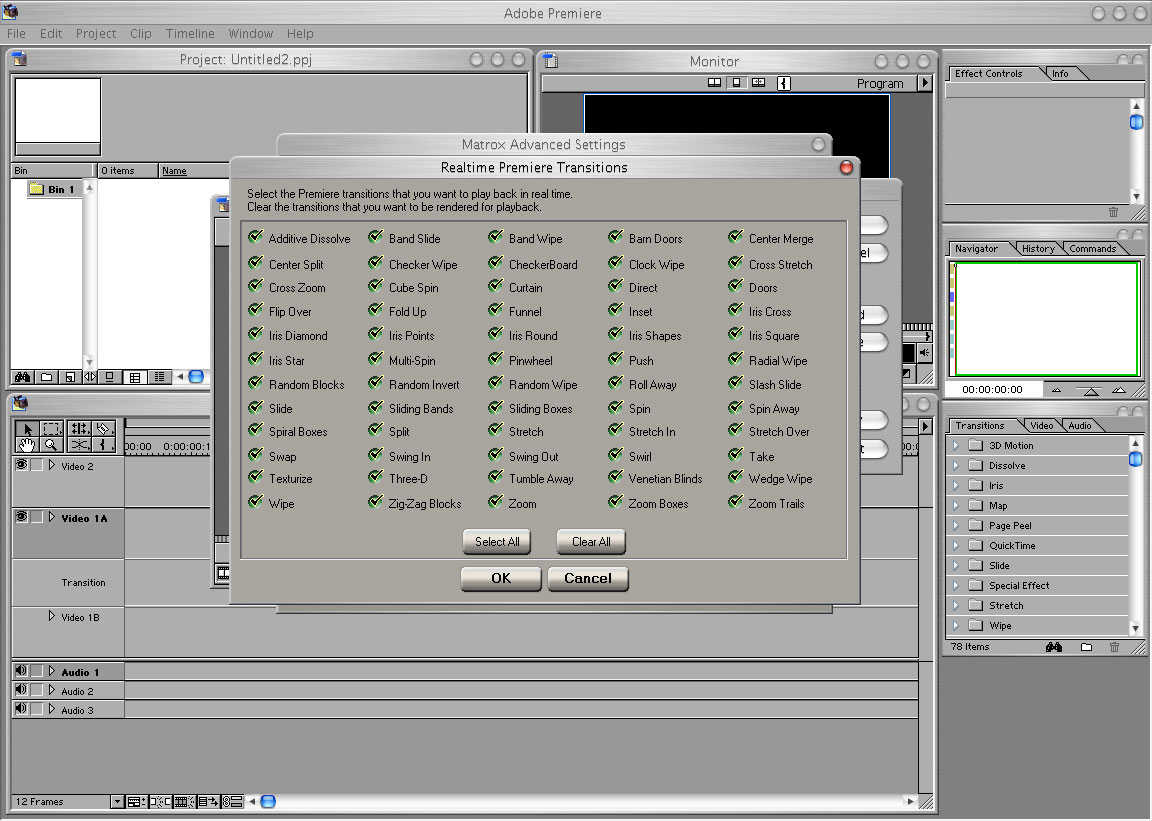This screenshot has height=821, width=1152.
Task: Uncheck Cube Spin transition
Action: [375, 286]
